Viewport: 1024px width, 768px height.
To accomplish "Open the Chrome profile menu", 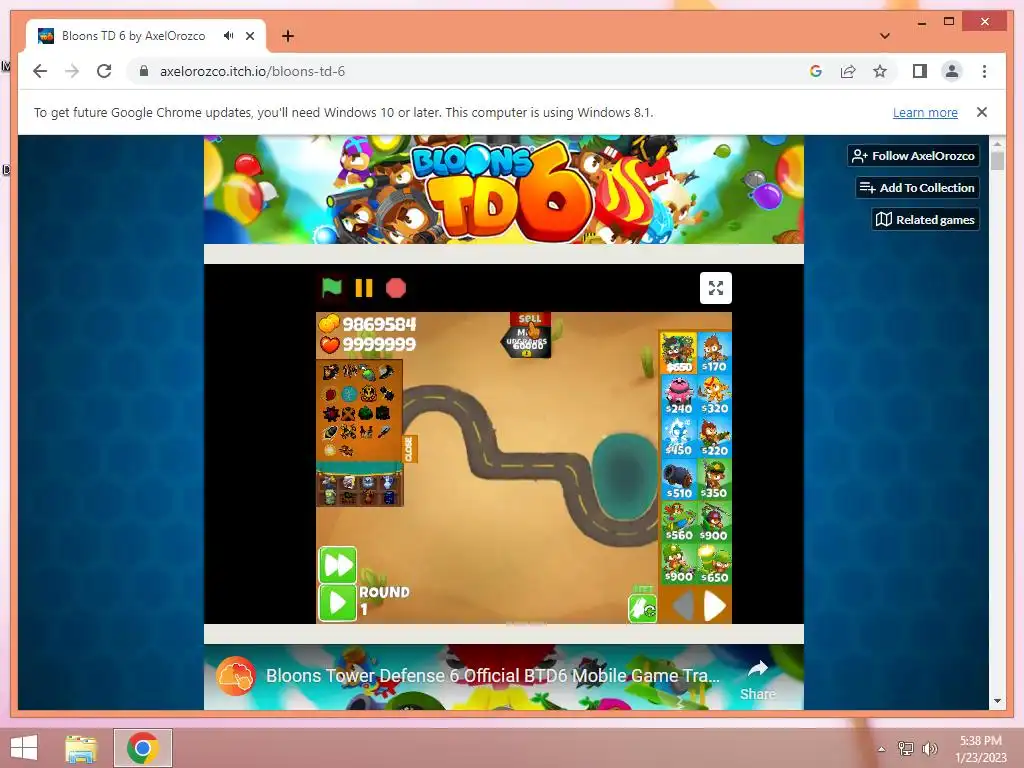I will [x=952, y=71].
